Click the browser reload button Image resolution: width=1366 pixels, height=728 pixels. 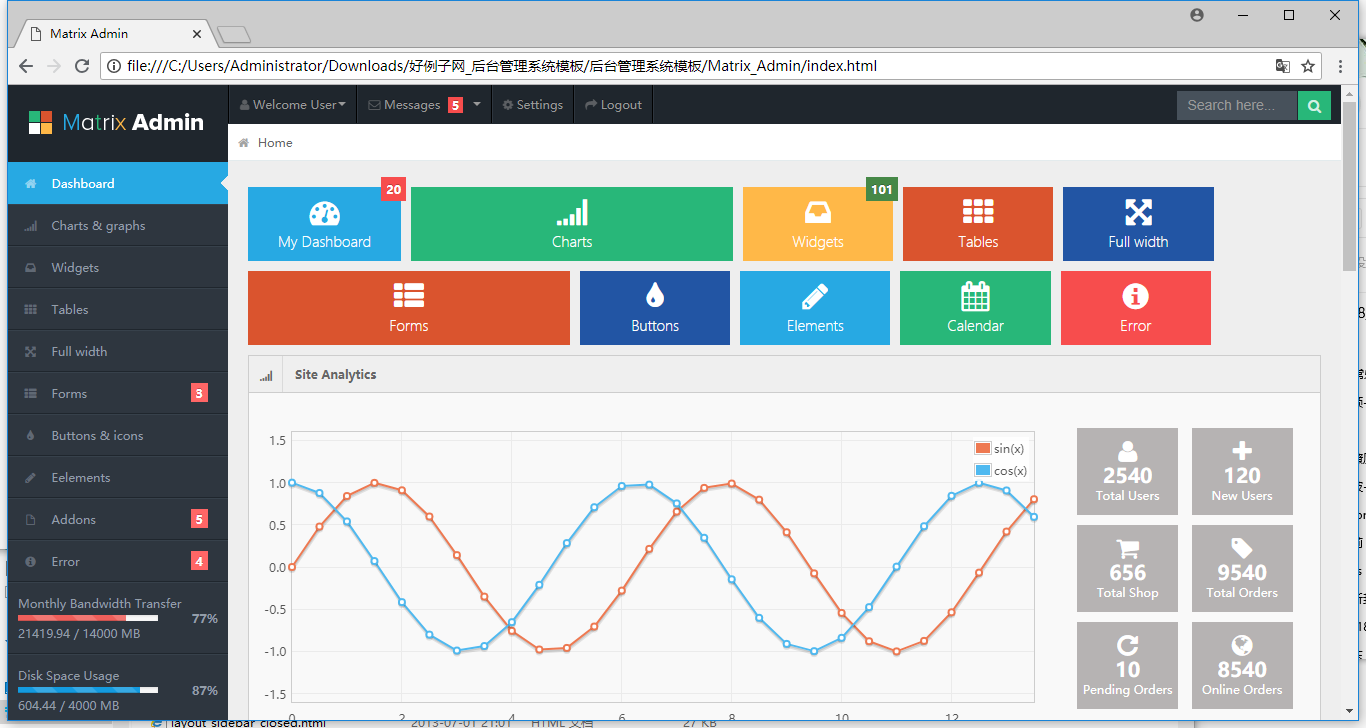pyautogui.click(x=83, y=66)
